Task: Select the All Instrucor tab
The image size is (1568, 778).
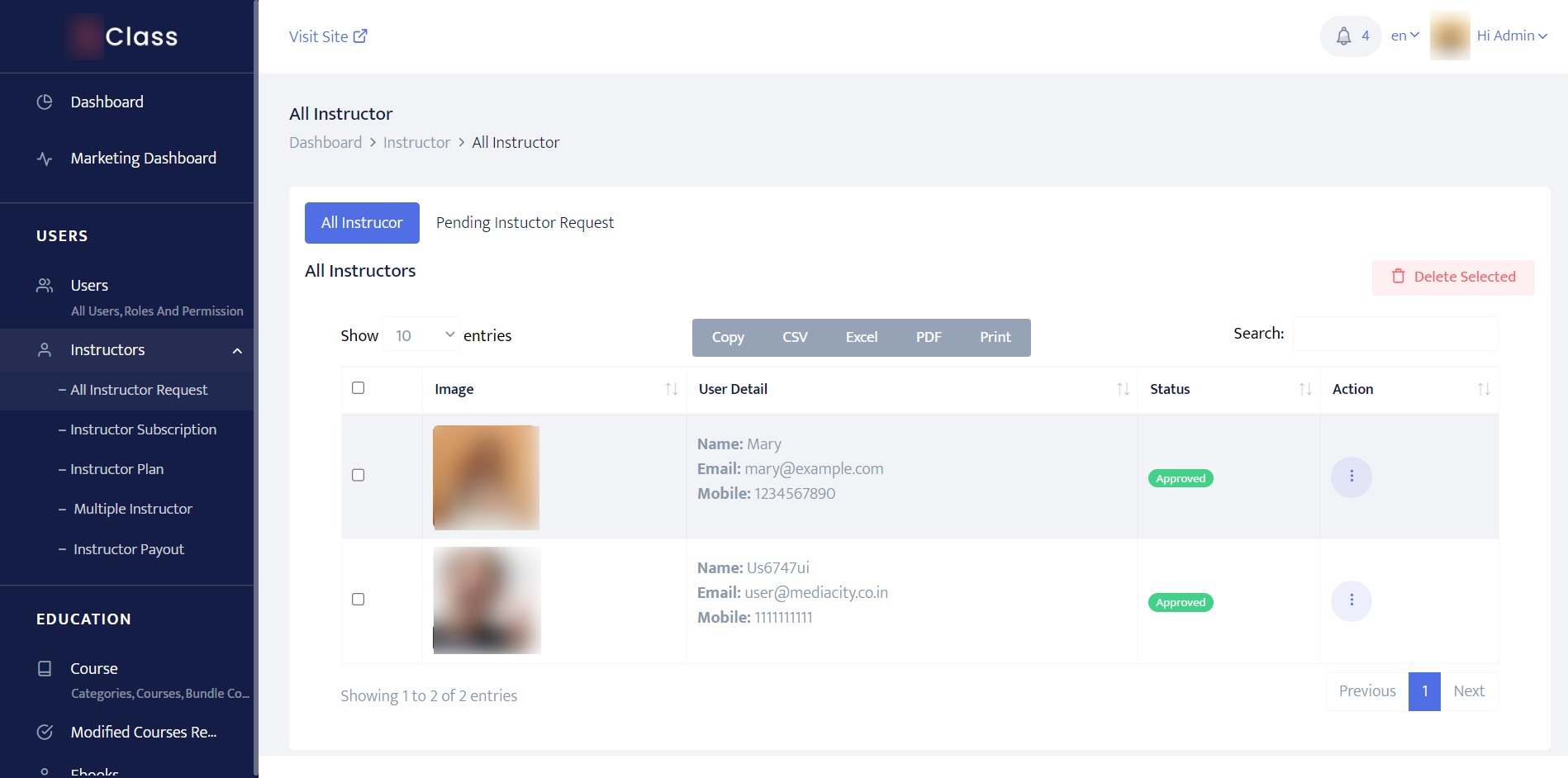Action: tap(362, 222)
